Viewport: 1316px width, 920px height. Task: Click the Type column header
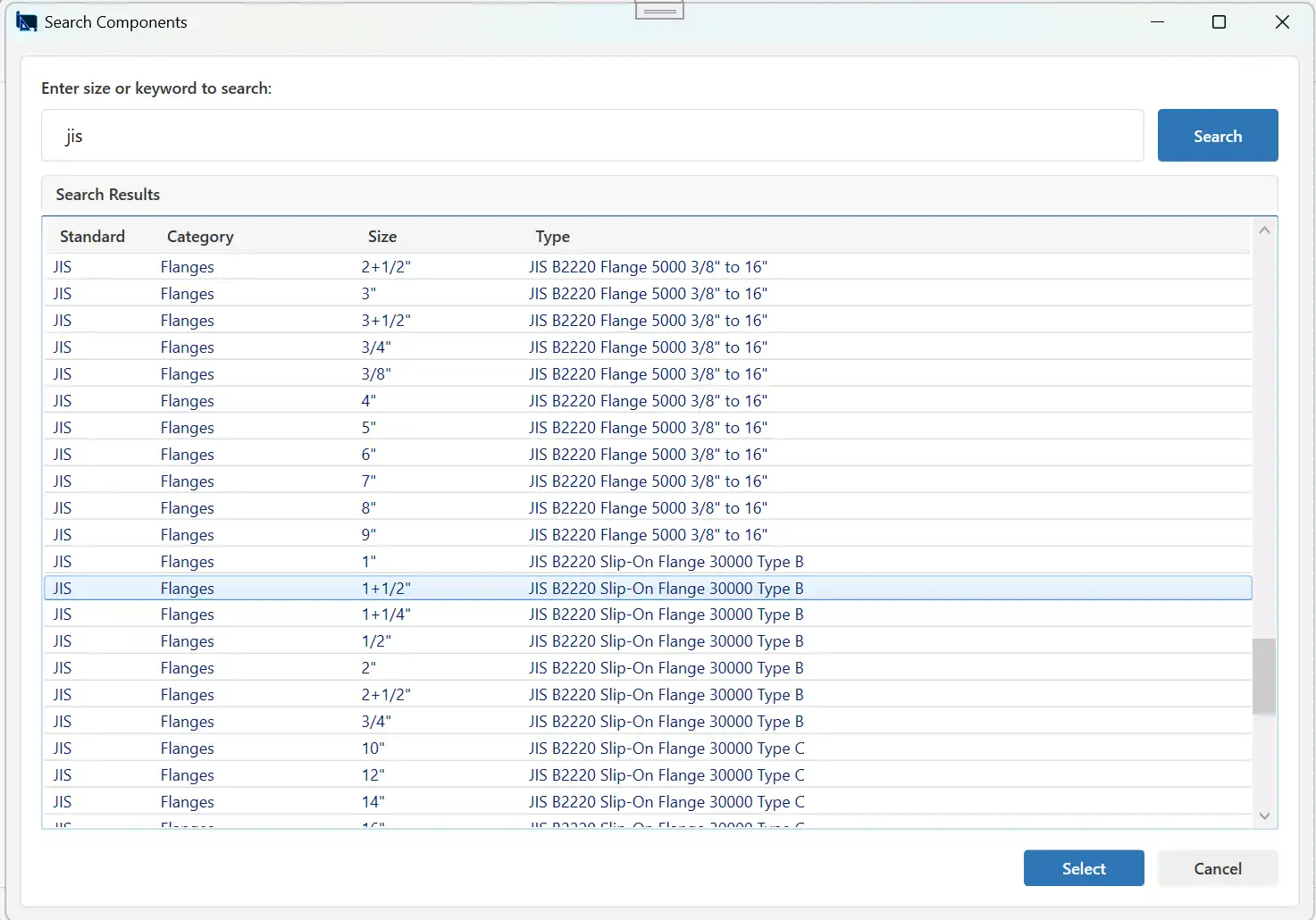point(553,237)
